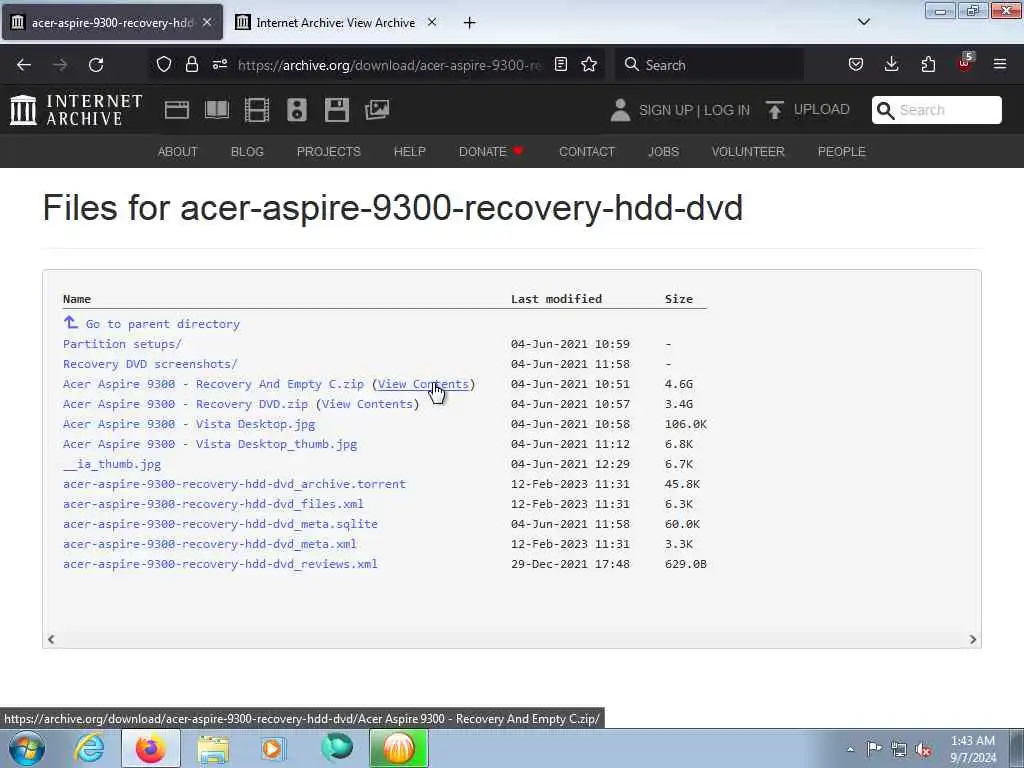Image resolution: width=1024 pixels, height=768 pixels.
Task: Open the PROJECTS menu item
Action: 328,152
